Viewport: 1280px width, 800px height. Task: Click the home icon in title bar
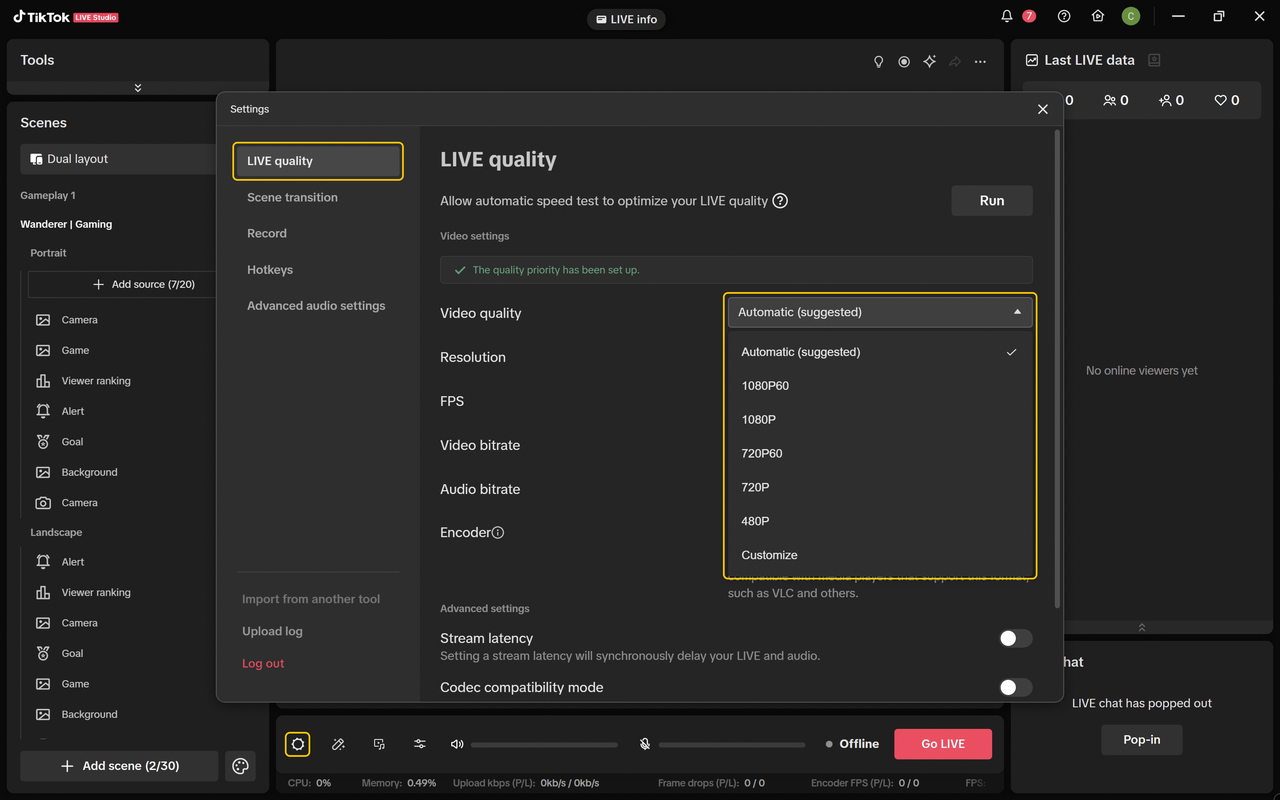(x=1098, y=17)
